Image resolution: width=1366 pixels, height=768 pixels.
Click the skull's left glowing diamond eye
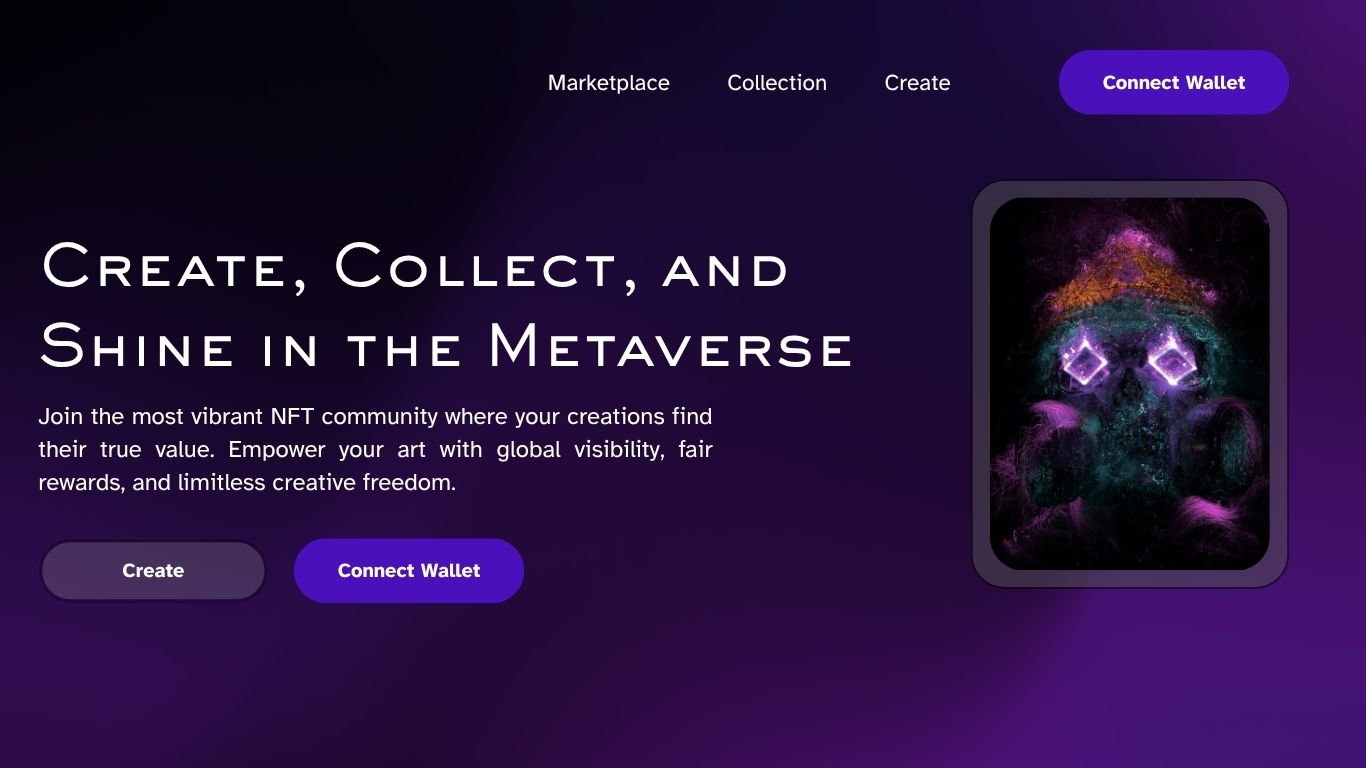(x=1085, y=364)
